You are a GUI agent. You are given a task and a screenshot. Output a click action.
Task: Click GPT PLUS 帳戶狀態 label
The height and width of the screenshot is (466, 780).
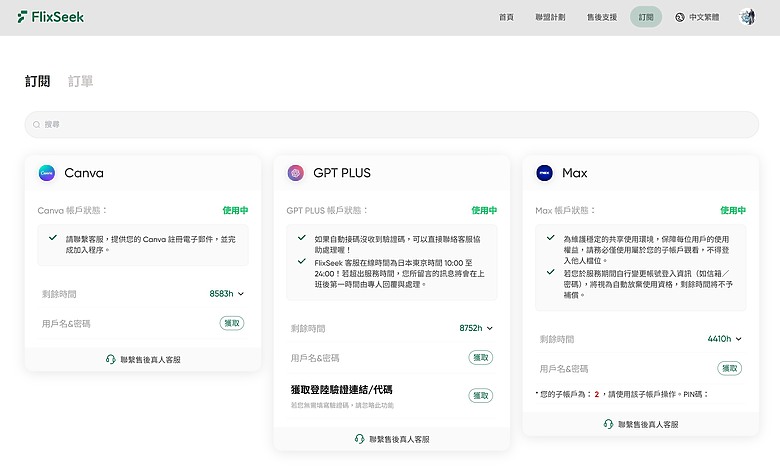point(327,210)
